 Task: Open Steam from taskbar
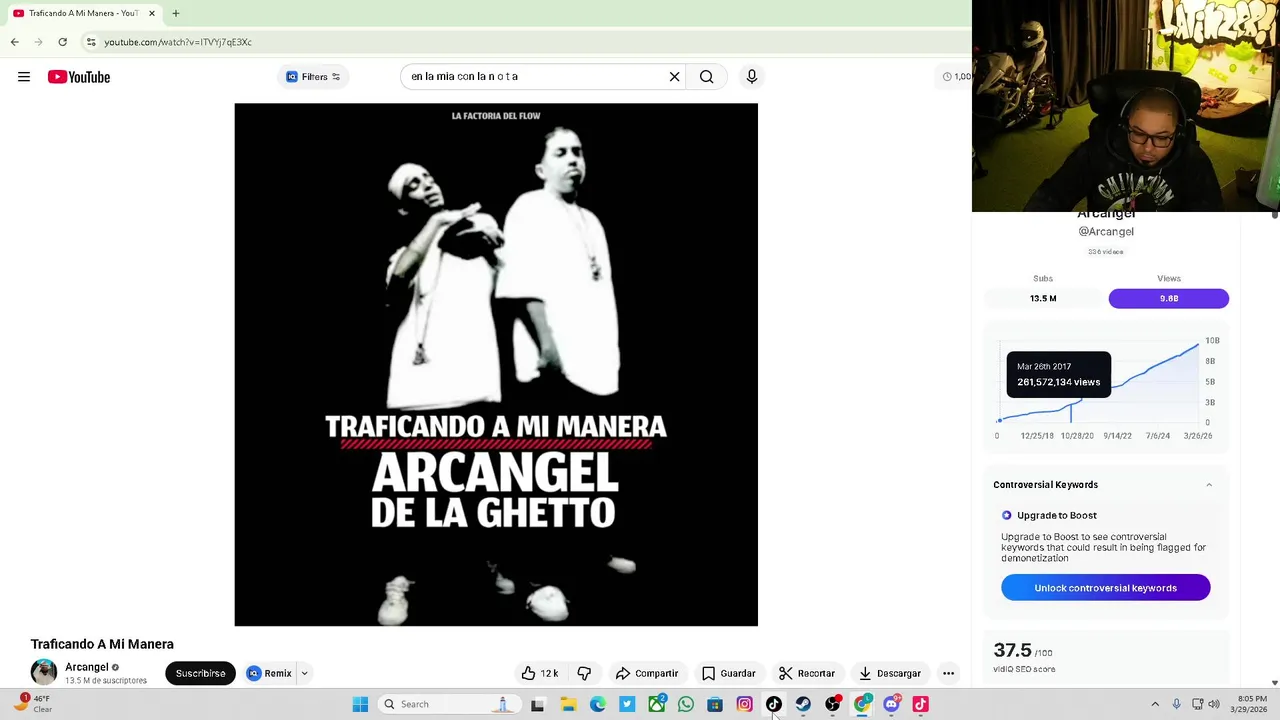803,704
